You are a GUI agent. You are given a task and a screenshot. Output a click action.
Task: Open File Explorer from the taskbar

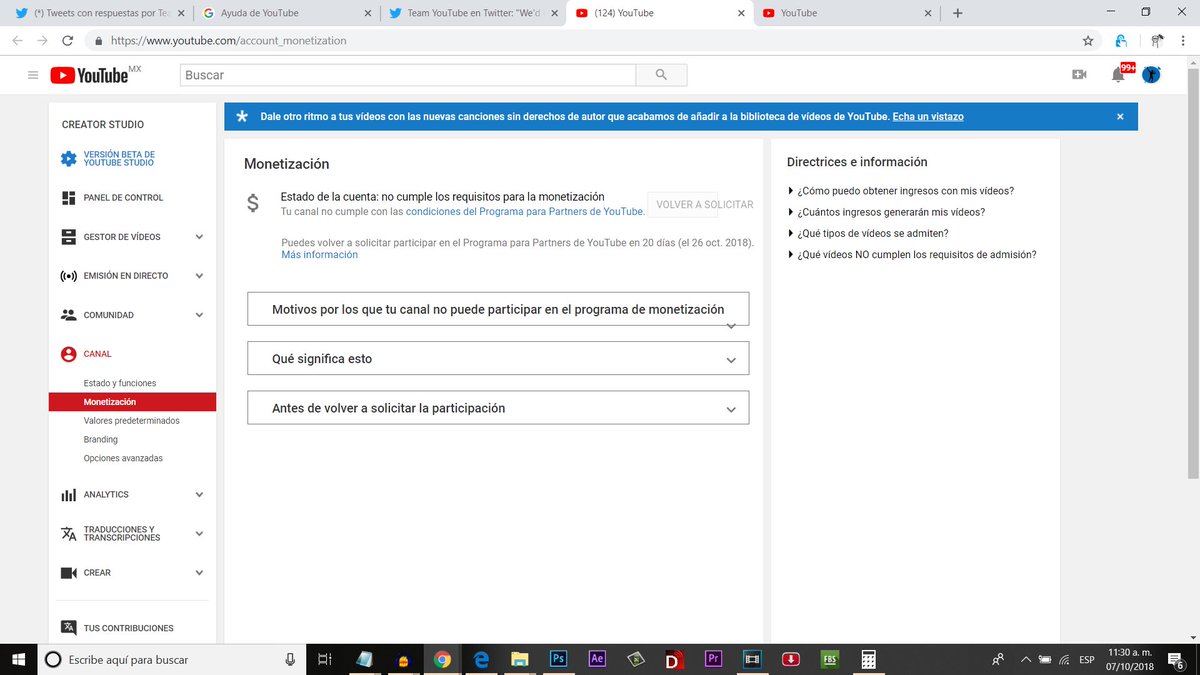coord(520,659)
